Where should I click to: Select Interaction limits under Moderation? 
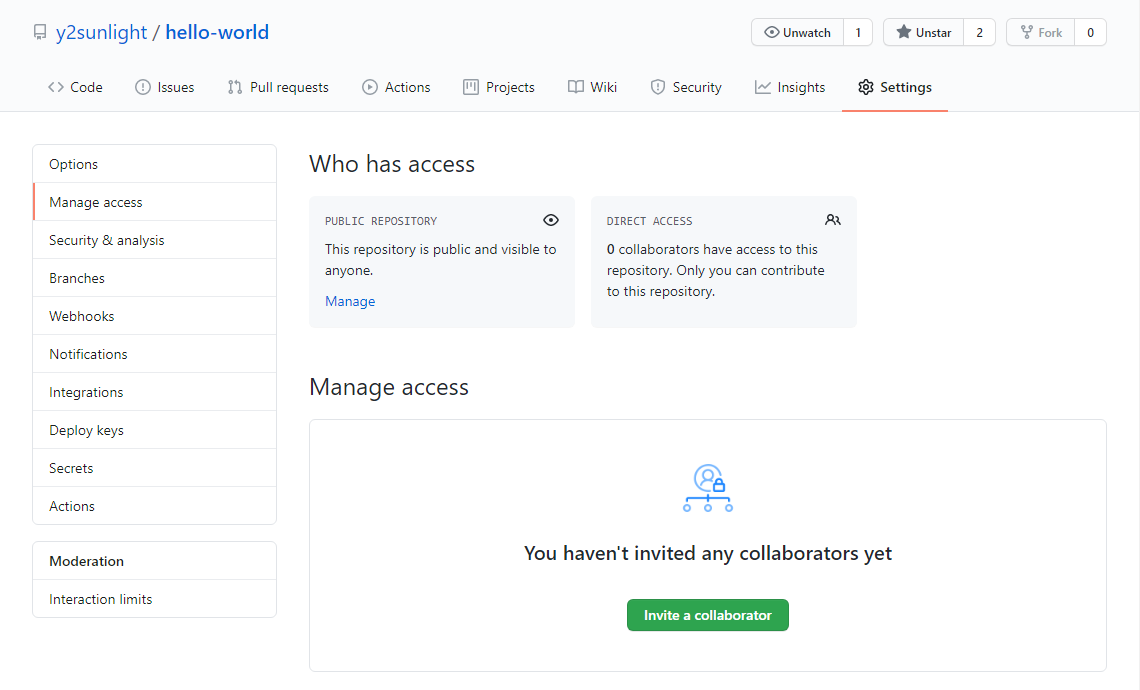pyautogui.click(x=100, y=599)
